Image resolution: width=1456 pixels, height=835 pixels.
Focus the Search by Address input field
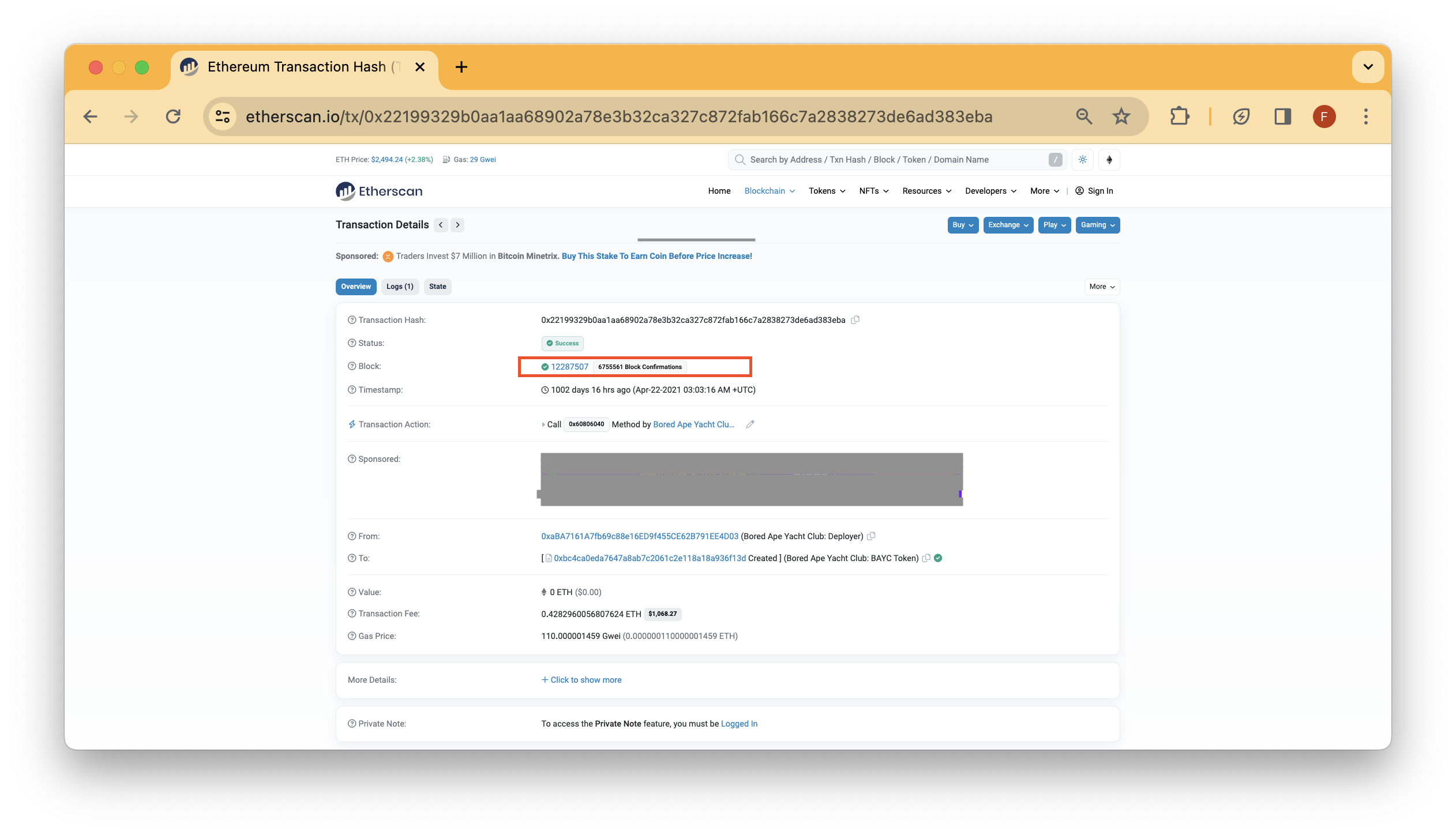coord(896,160)
